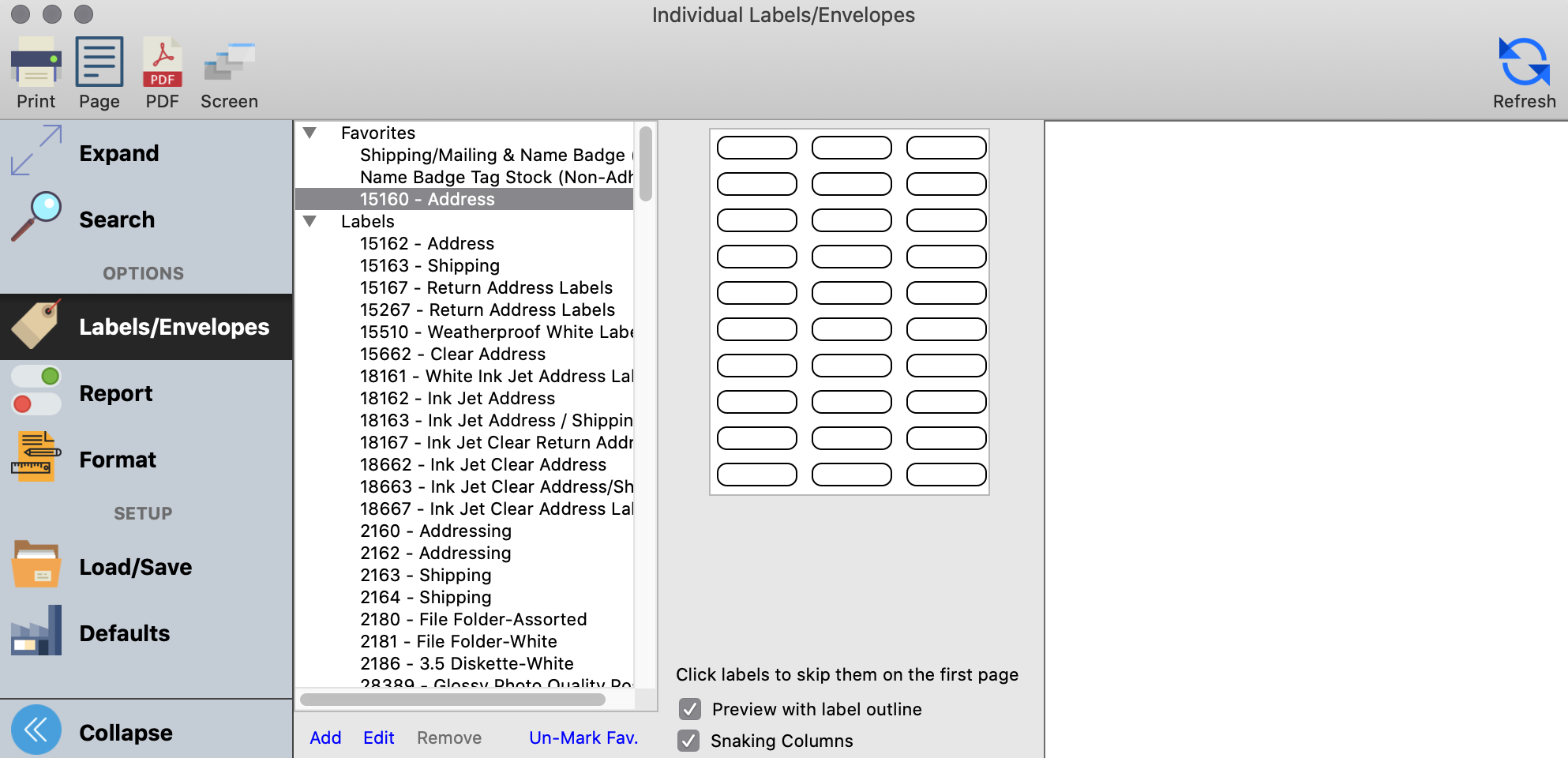
Task: Click the Edit link
Action: [379, 737]
